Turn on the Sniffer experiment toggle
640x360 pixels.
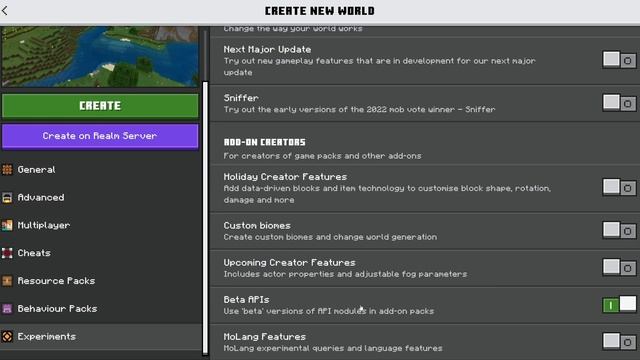[x=619, y=103]
